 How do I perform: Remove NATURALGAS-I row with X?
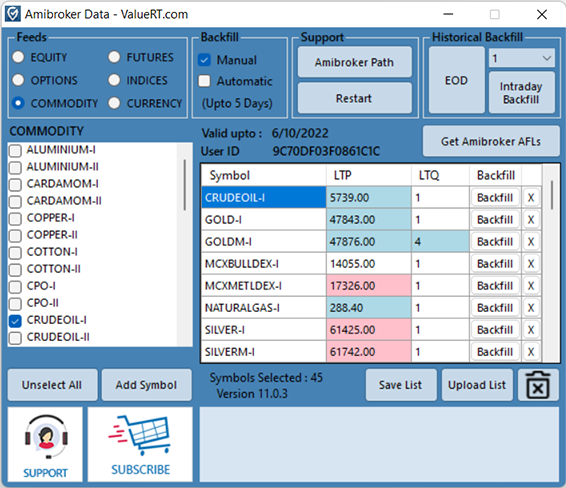point(531,308)
